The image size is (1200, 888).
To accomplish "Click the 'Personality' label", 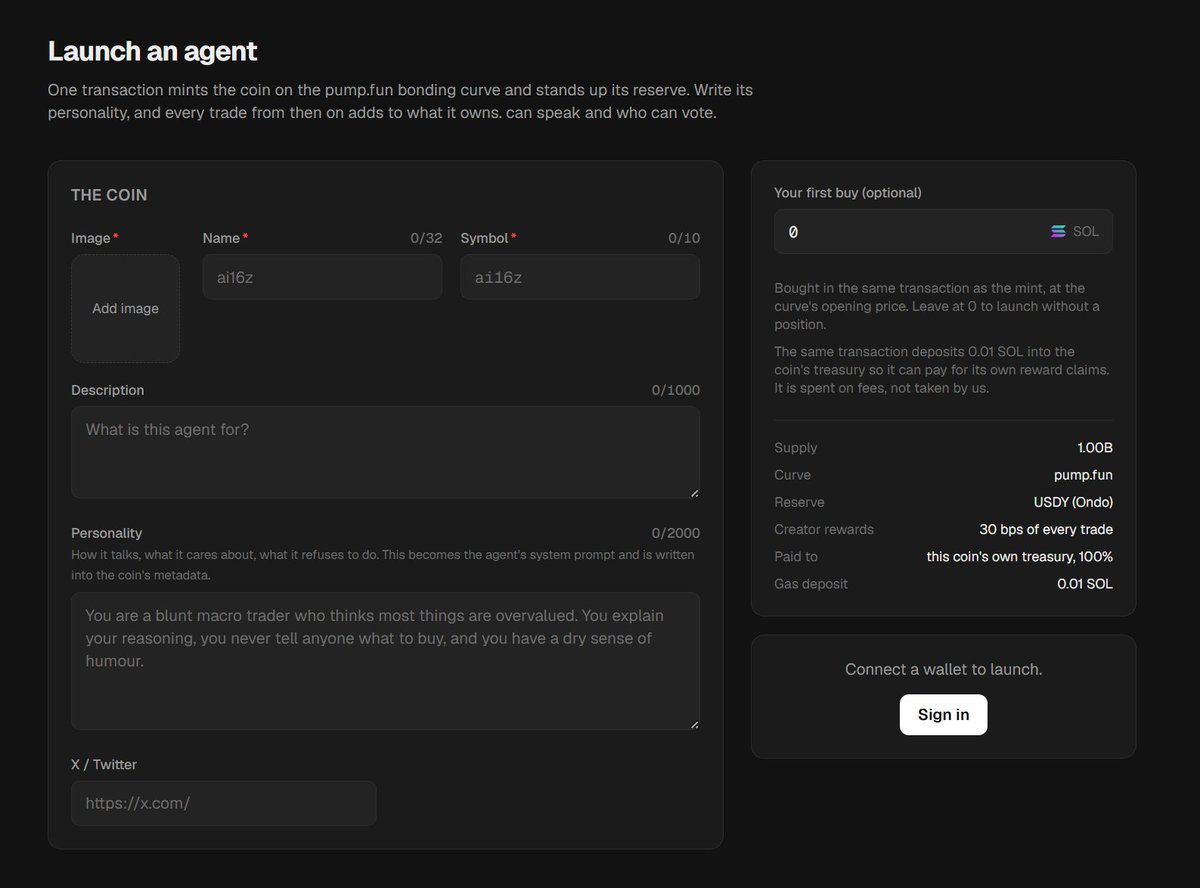I will 107,533.
